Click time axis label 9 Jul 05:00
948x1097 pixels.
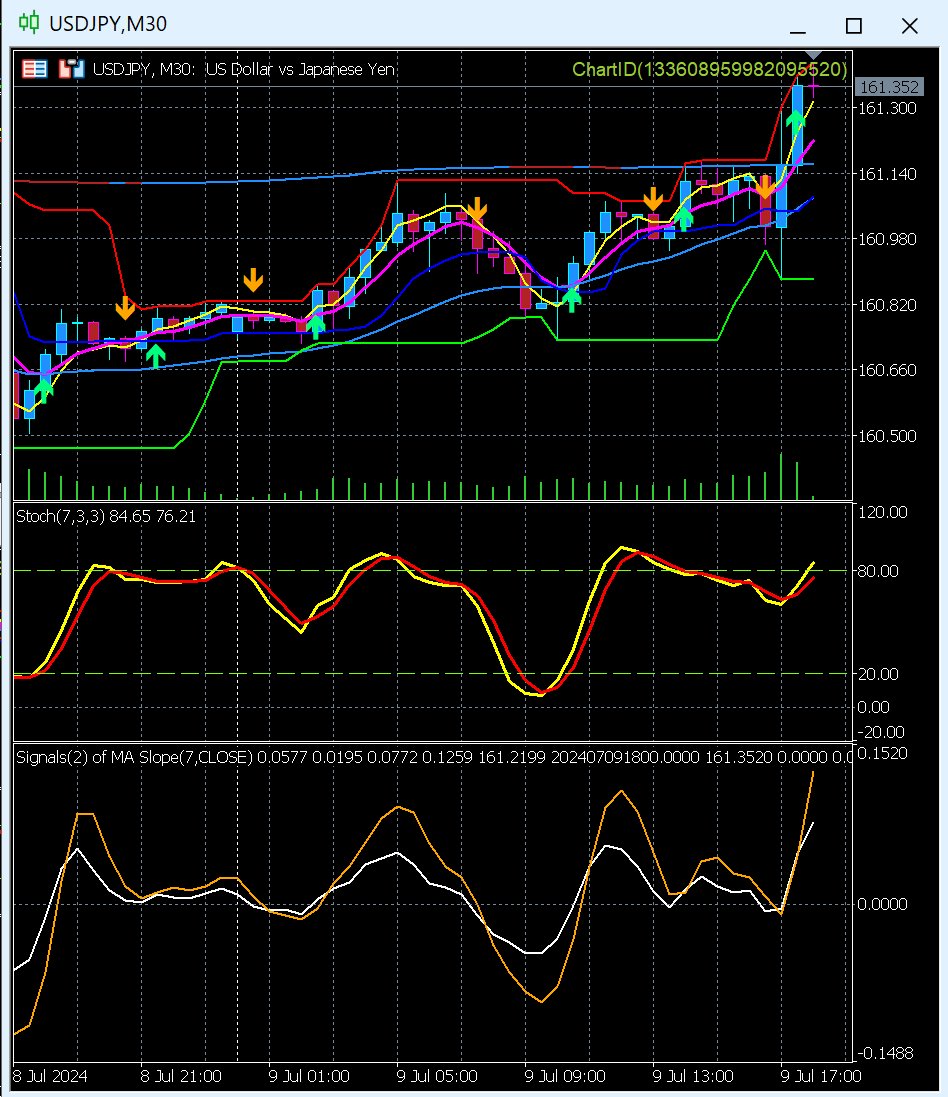[437, 1076]
